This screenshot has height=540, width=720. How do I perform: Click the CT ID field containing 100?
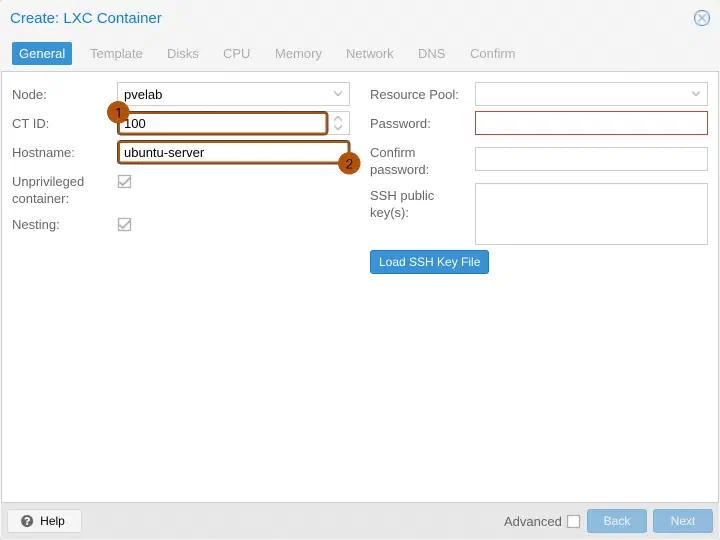[x=222, y=123]
